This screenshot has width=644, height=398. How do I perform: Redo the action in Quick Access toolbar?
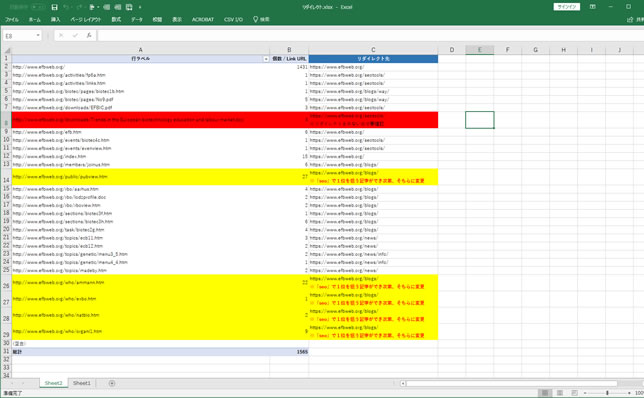(x=79, y=7)
